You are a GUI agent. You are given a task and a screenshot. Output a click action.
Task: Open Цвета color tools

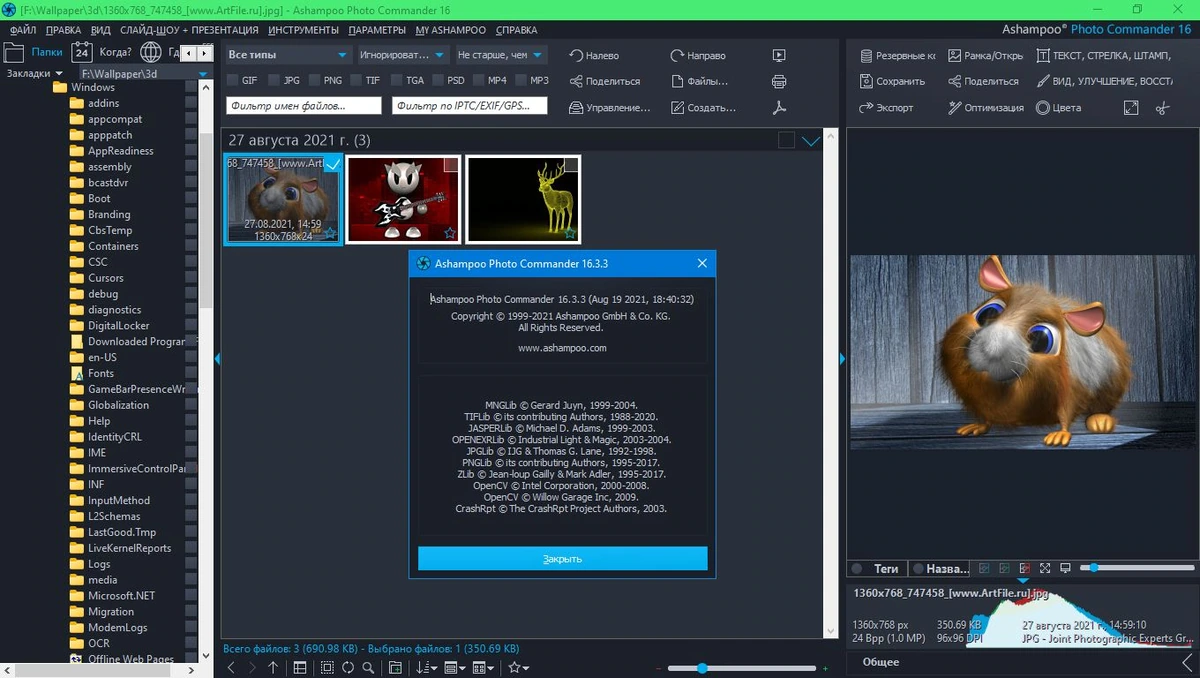pos(1058,107)
